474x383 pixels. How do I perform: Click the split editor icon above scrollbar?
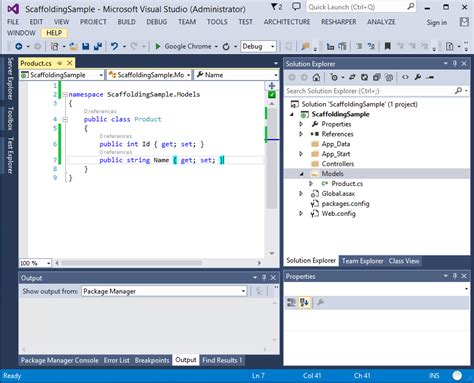pos(272,86)
